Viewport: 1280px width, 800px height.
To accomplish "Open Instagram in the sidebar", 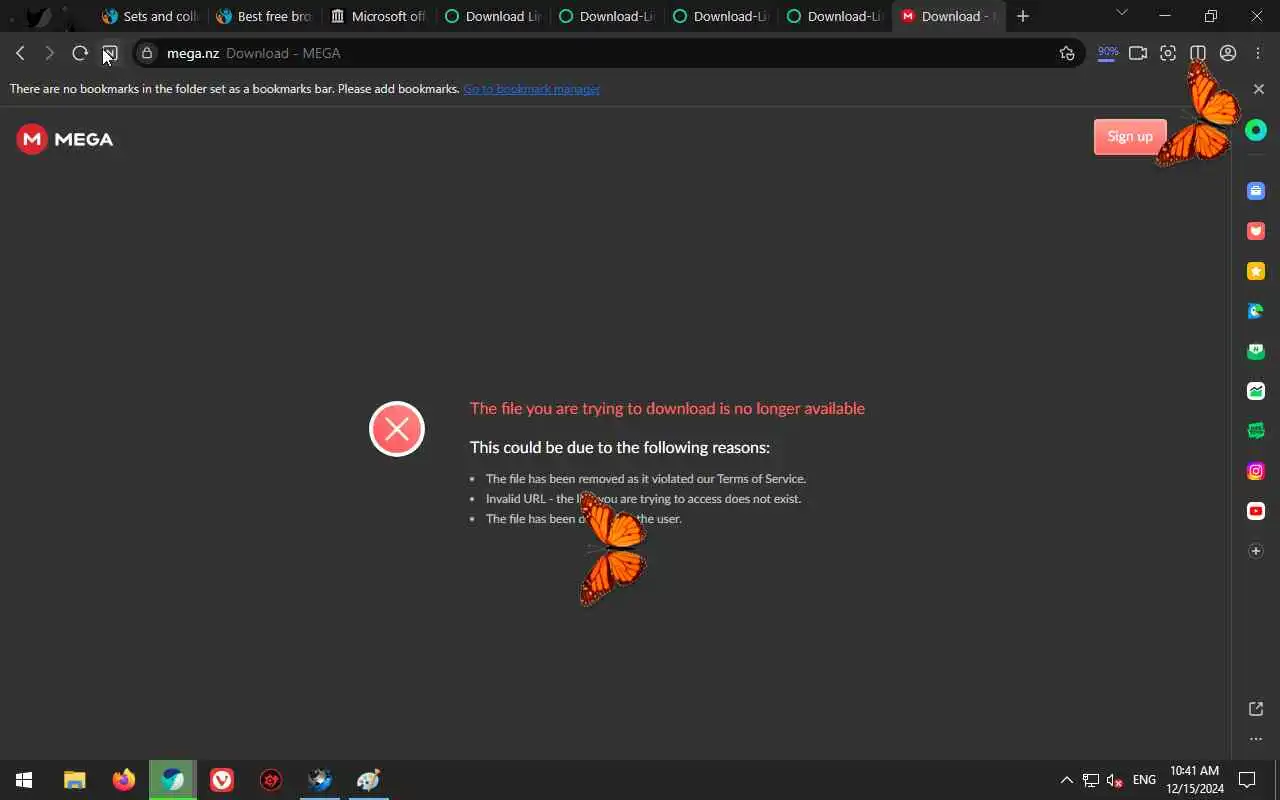I will tap(1256, 471).
